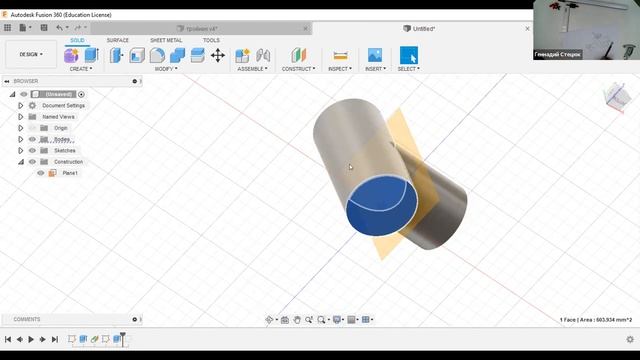This screenshot has height=360, width=640.
Task: Select the Combine tool
Action: coord(177,55)
